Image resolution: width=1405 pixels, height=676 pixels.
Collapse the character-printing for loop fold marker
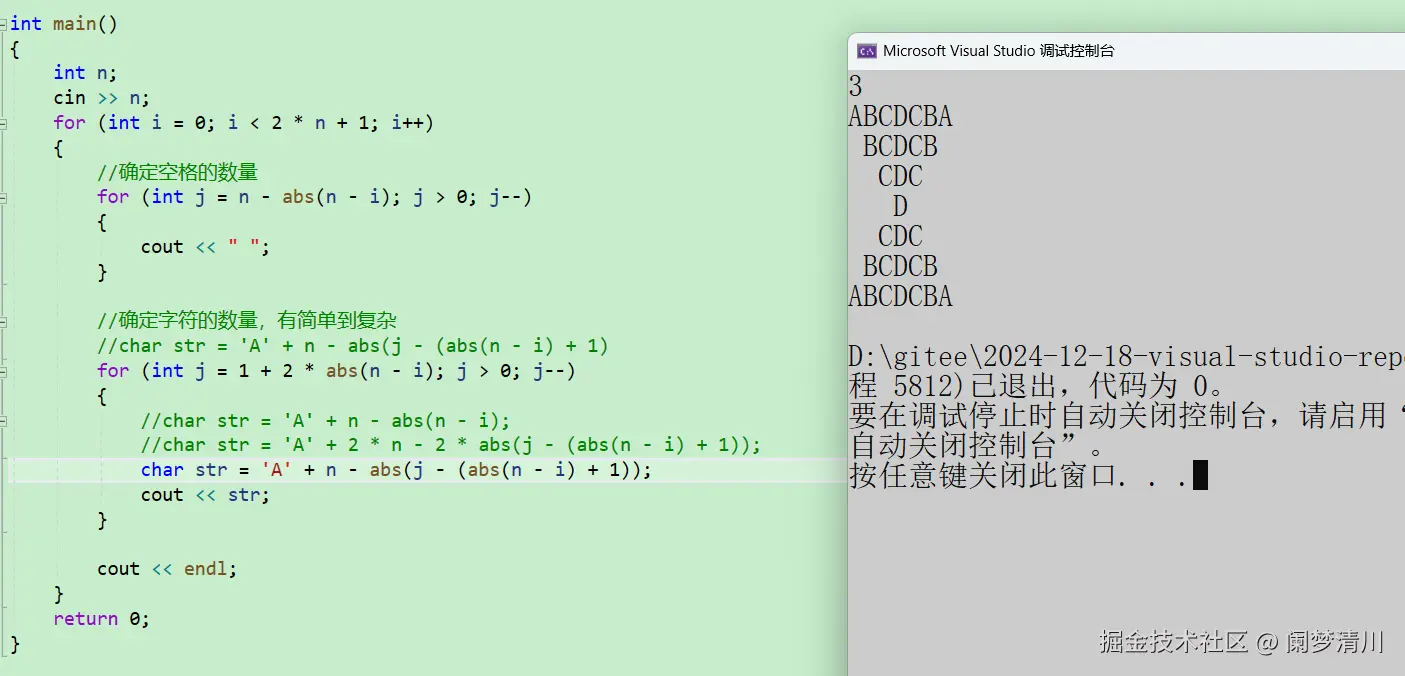click(4, 371)
